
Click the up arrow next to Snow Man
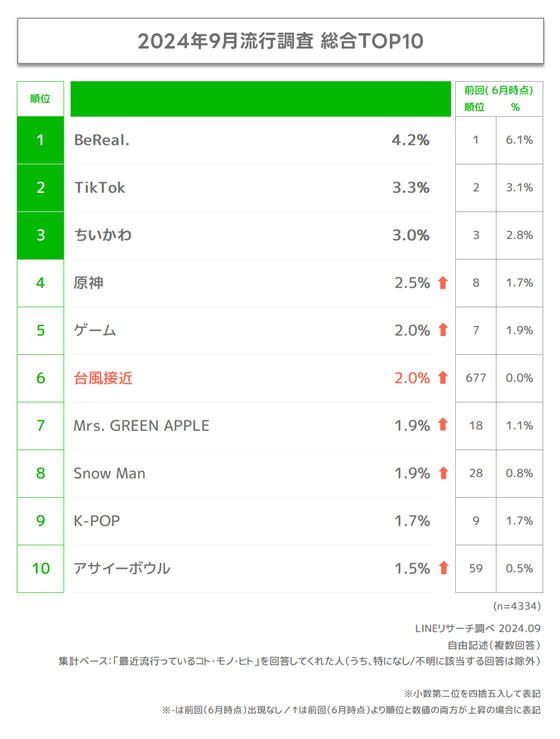click(443, 473)
